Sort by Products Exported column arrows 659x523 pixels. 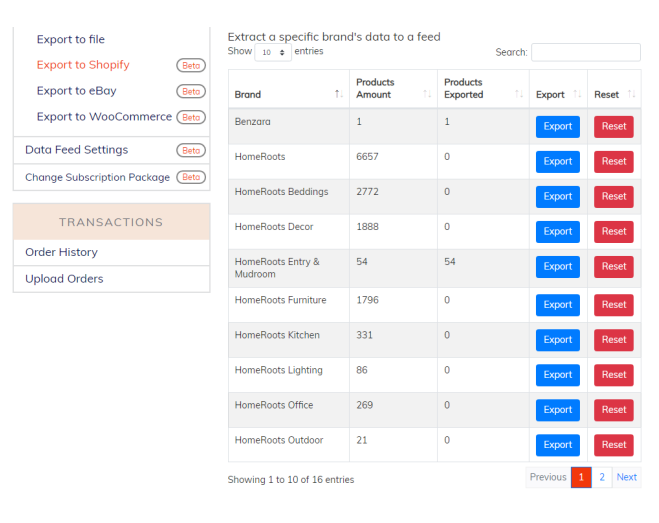pos(519,94)
